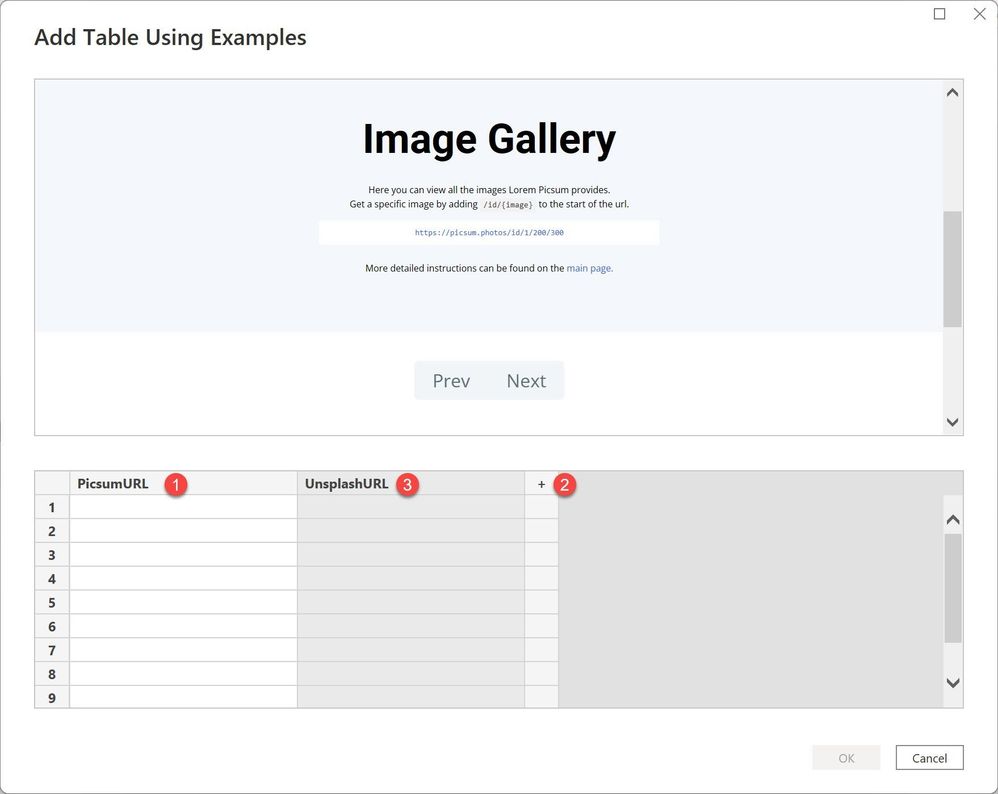The image size is (998, 794).
Task: Click the Prev pagination button
Action: coord(451,381)
